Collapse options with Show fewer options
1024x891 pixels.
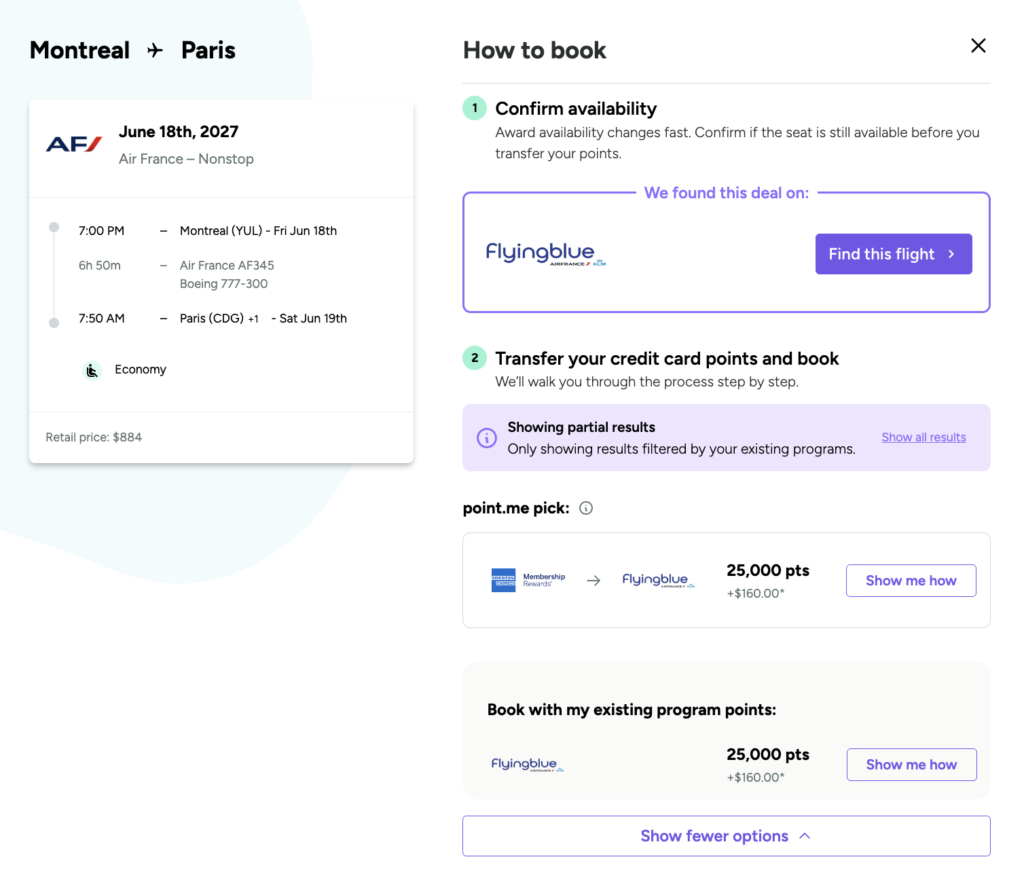(x=726, y=836)
